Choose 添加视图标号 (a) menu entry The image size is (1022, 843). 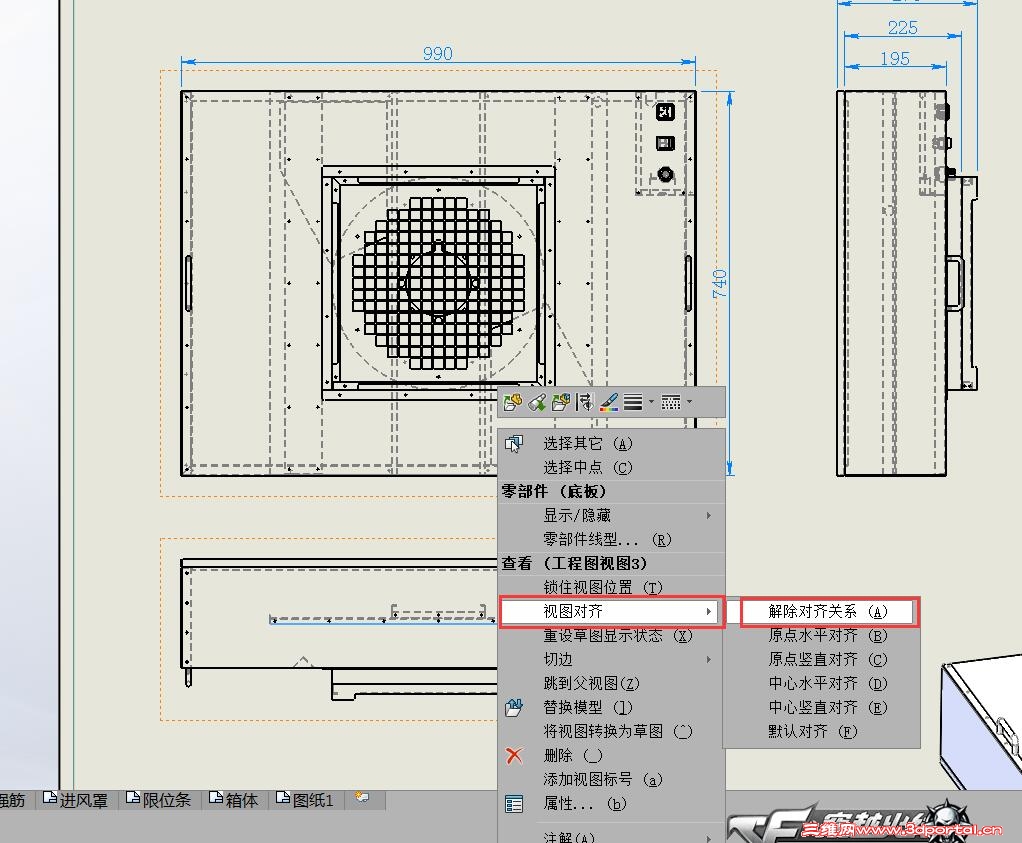point(611,780)
